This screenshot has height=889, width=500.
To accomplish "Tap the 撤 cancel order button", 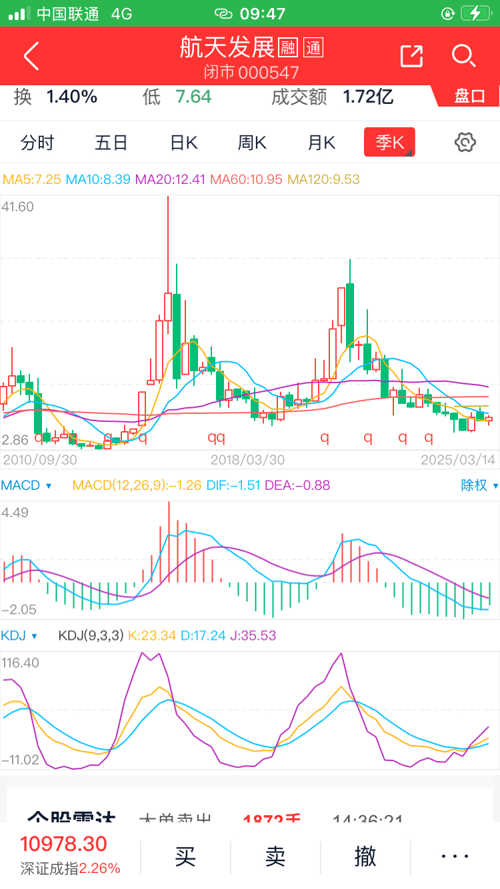I will [x=365, y=856].
